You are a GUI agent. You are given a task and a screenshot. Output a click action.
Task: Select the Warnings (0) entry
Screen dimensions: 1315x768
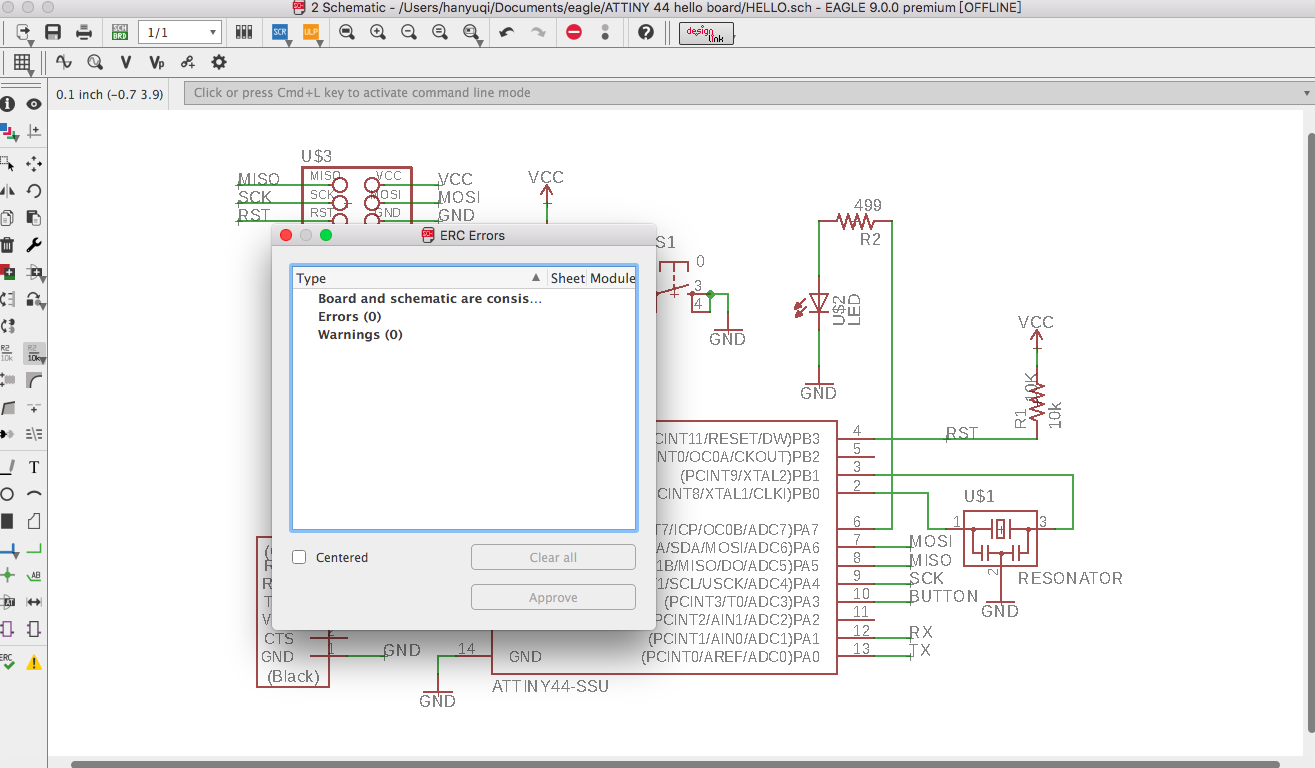point(360,335)
